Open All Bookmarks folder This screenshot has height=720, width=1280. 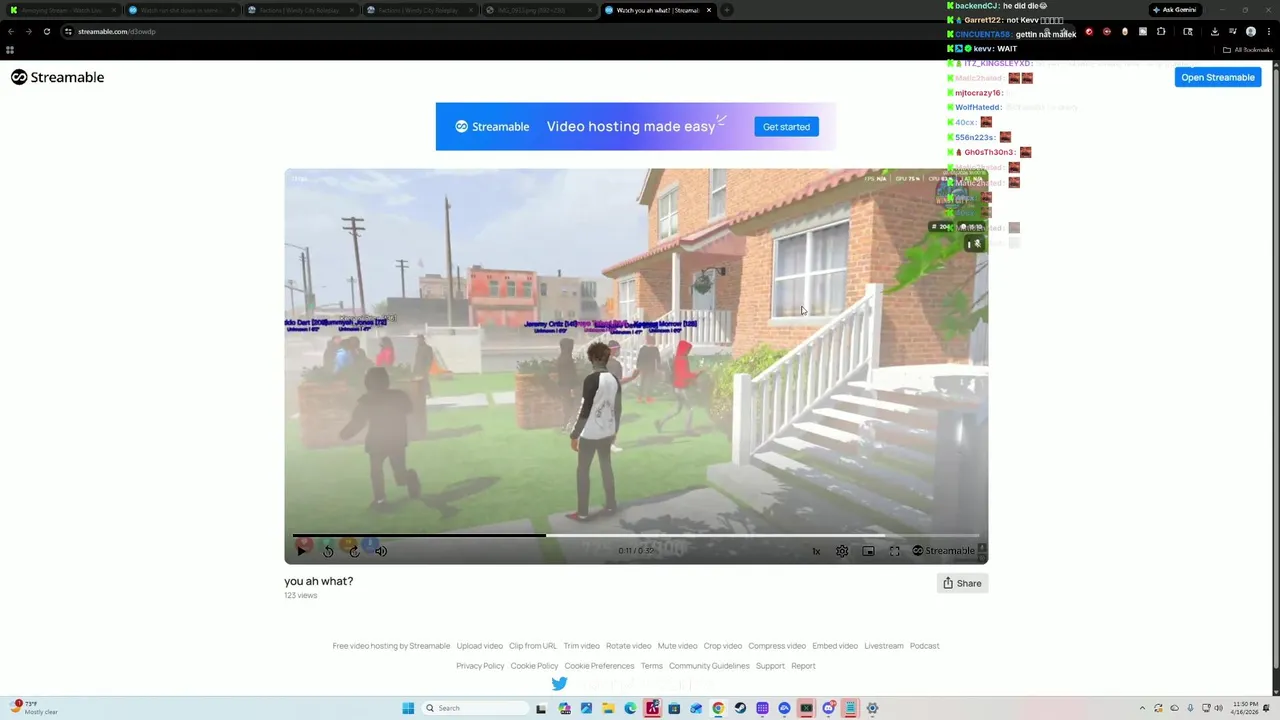(1247, 50)
